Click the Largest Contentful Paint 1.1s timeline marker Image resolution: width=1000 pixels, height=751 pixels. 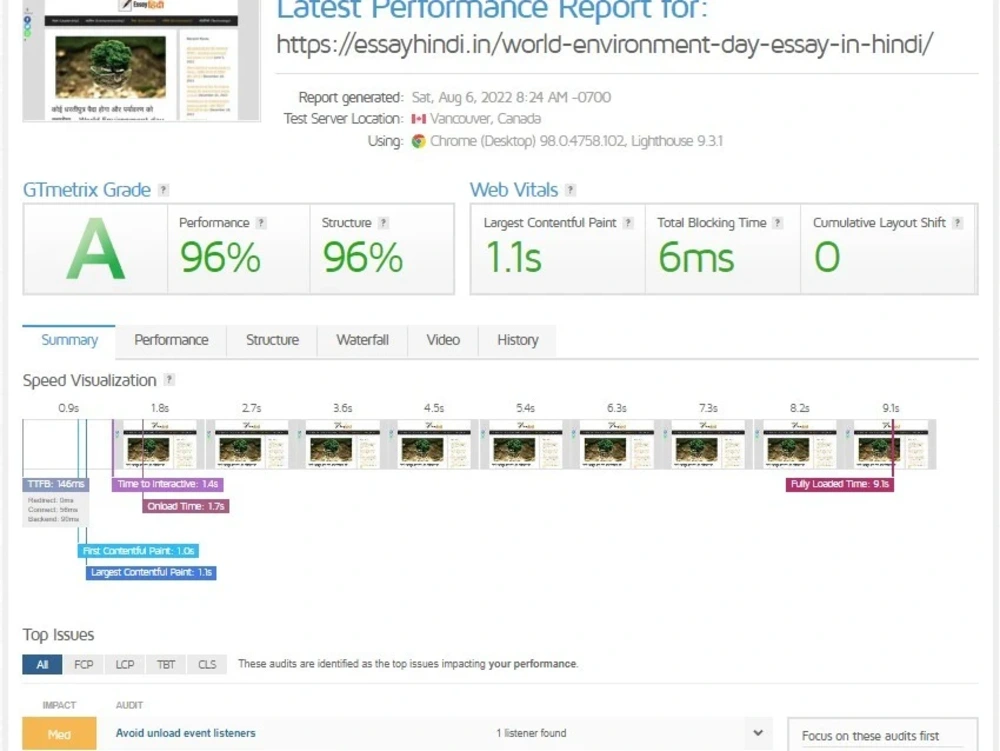151,572
